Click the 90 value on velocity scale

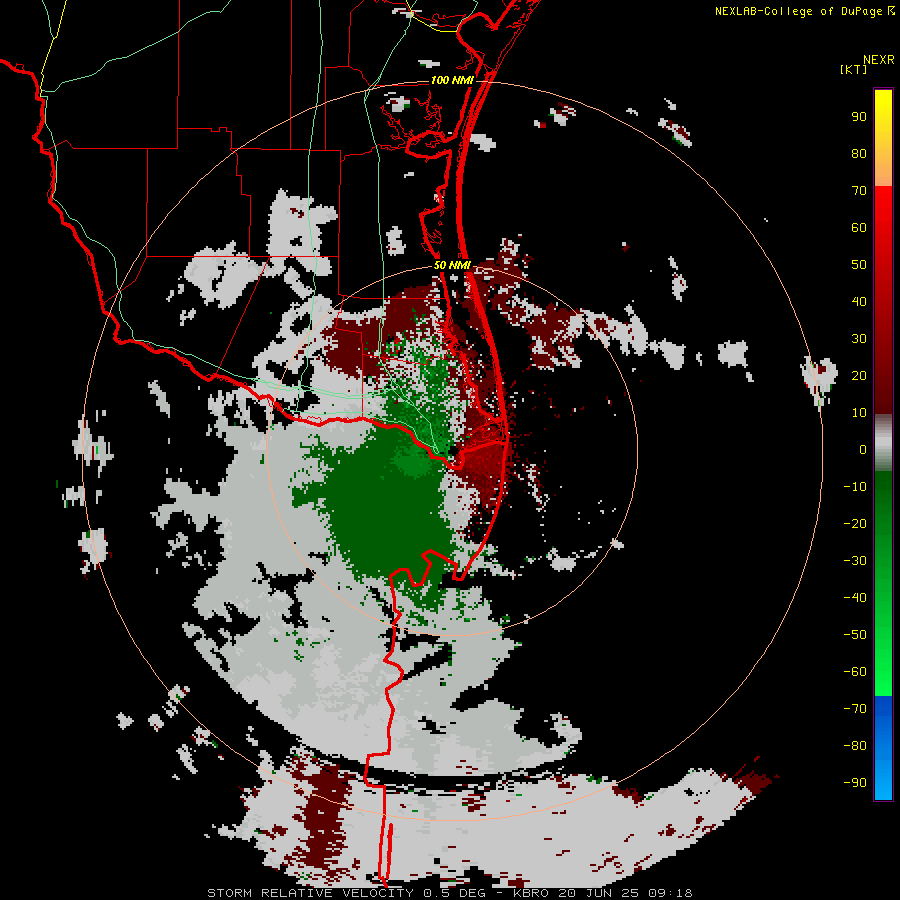[859, 117]
